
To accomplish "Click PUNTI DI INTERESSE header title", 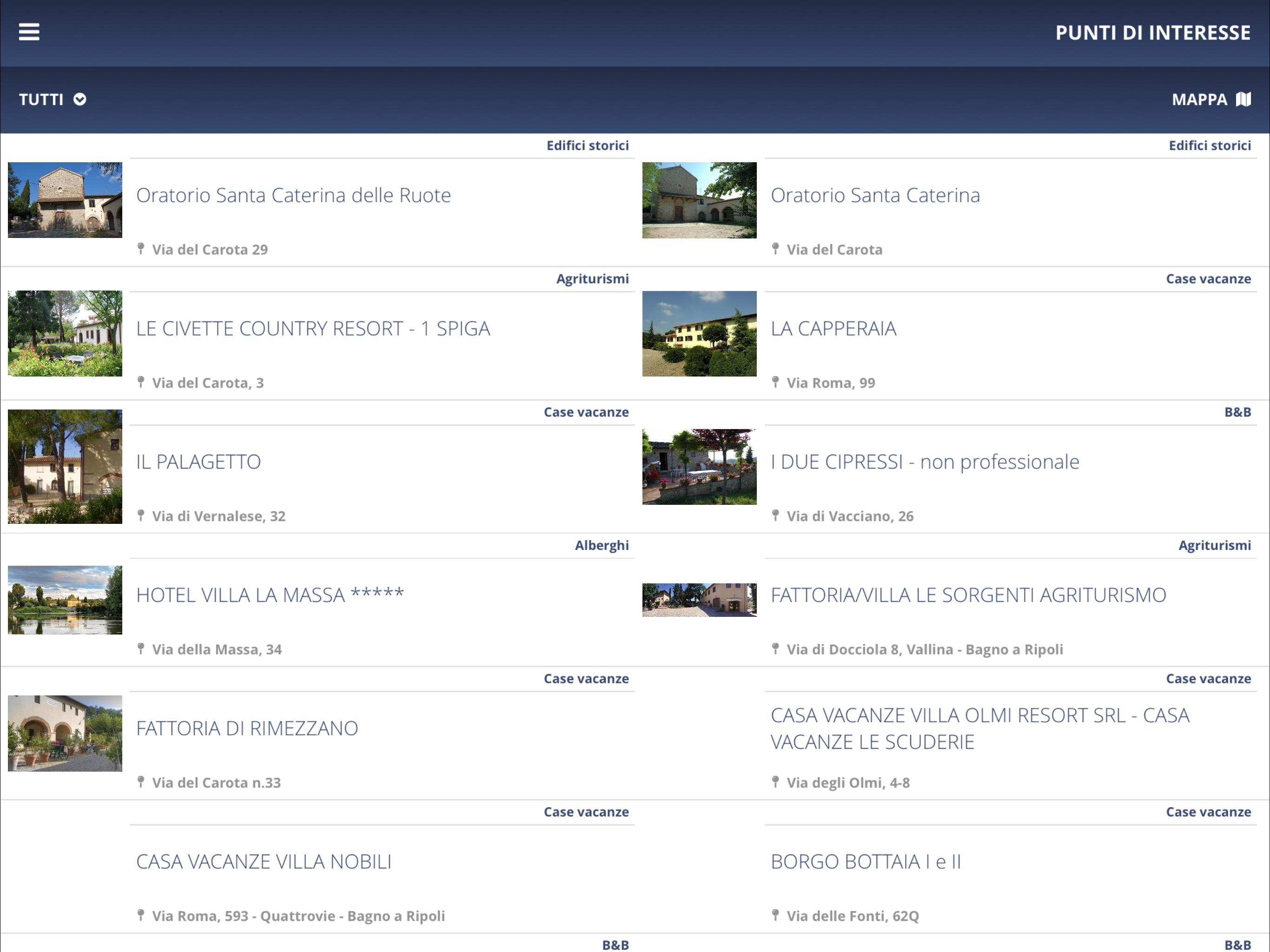I will pos(1153,33).
